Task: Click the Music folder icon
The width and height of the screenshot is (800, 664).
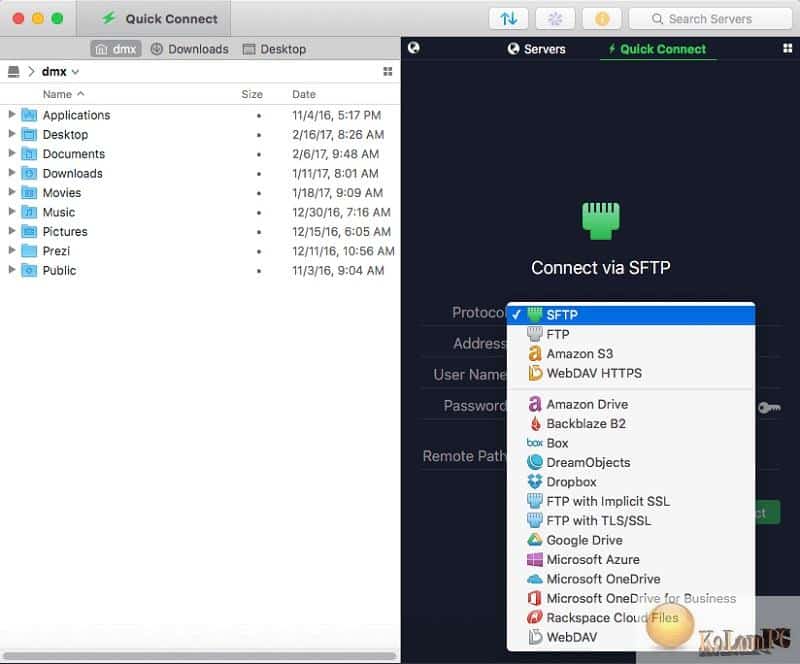Action: coord(29,212)
